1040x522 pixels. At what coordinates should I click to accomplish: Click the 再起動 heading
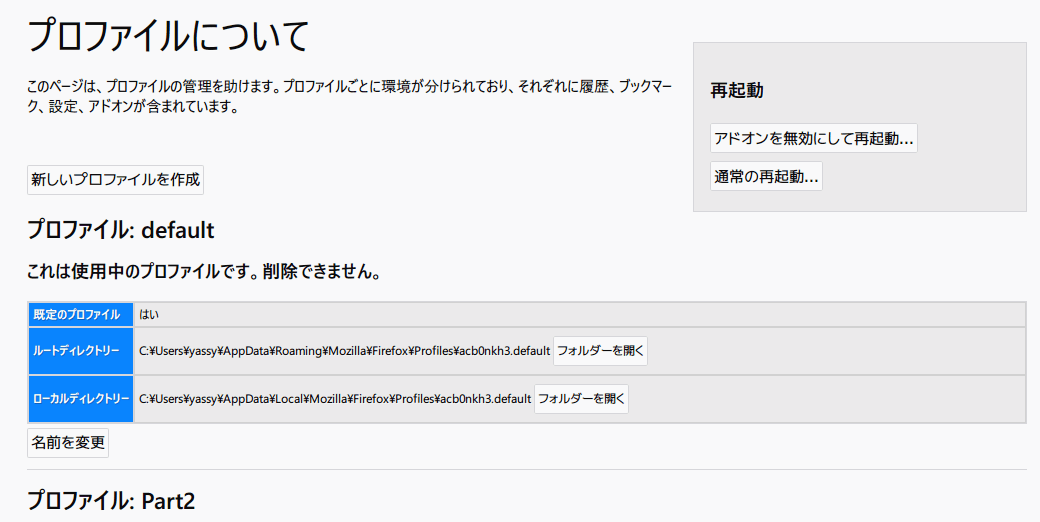click(x=737, y=90)
